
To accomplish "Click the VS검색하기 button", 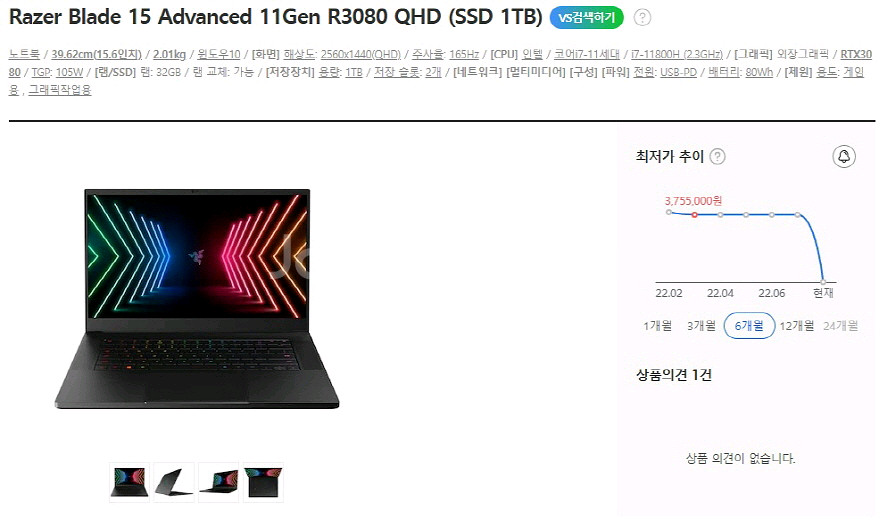I will click(x=586, y=18).
